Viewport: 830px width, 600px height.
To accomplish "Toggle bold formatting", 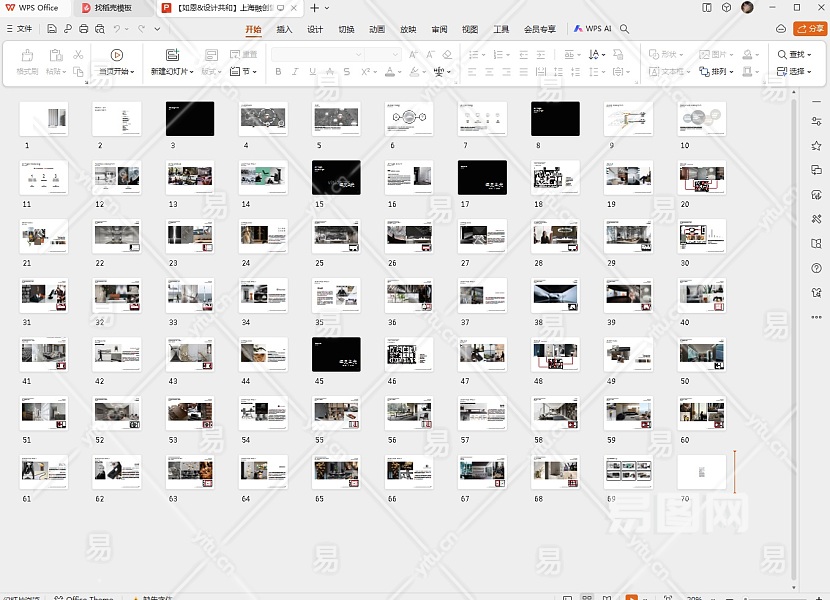I will click(279, 72).
